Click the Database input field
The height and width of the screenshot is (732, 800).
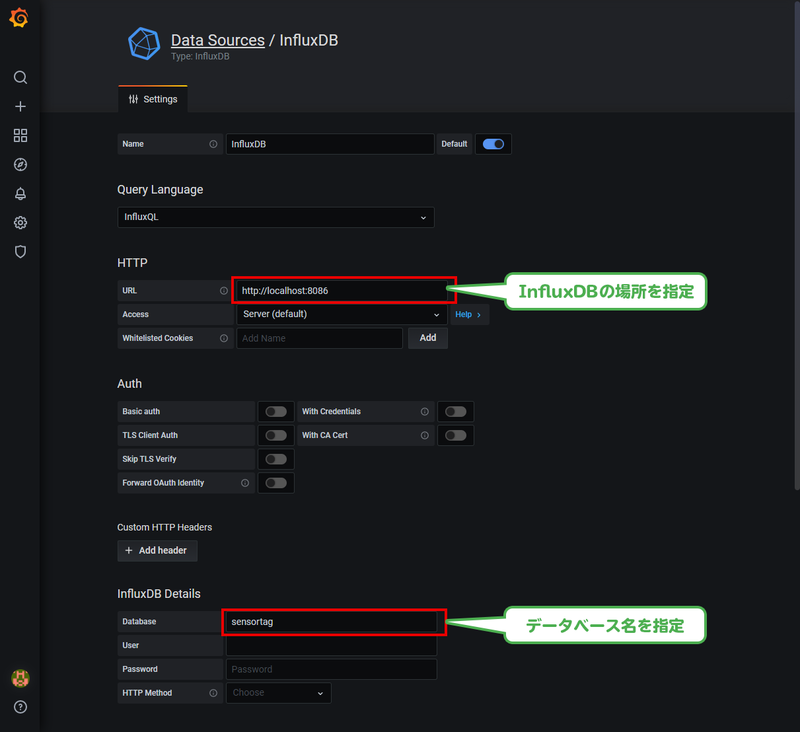point(332,622)
